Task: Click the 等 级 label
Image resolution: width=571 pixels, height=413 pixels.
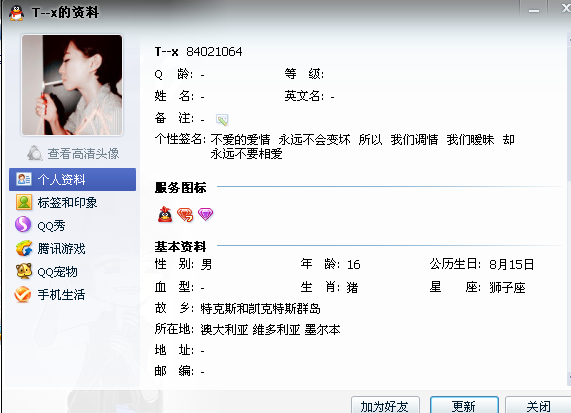Action: pyautogui.click(x=304, y=74)
